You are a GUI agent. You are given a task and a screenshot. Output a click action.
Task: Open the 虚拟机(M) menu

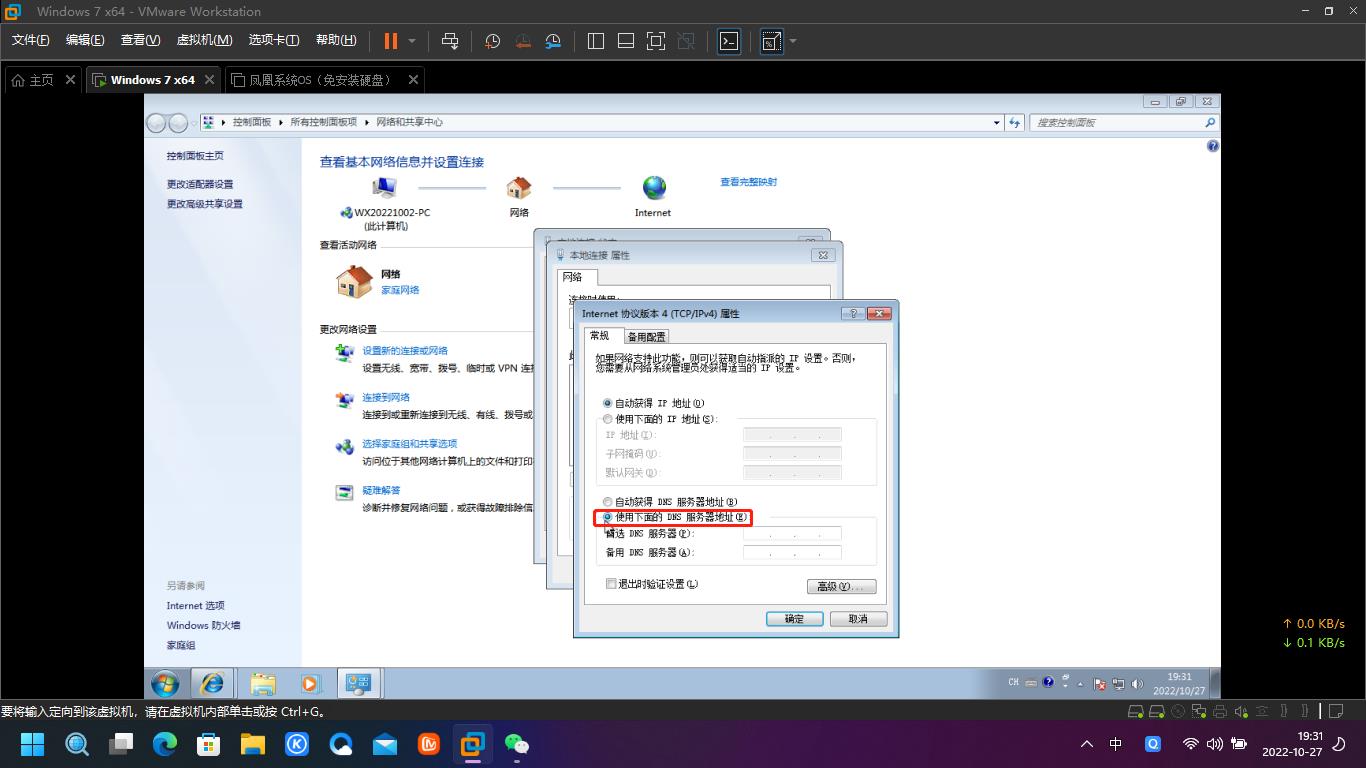point(204,41)
